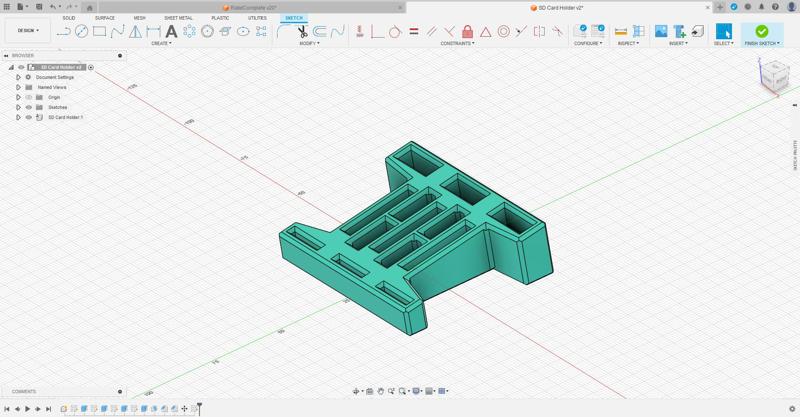This screenshot has width=800, height=417.
Task: Toggle visibility of the Origin folder
Action: (28, 97)
